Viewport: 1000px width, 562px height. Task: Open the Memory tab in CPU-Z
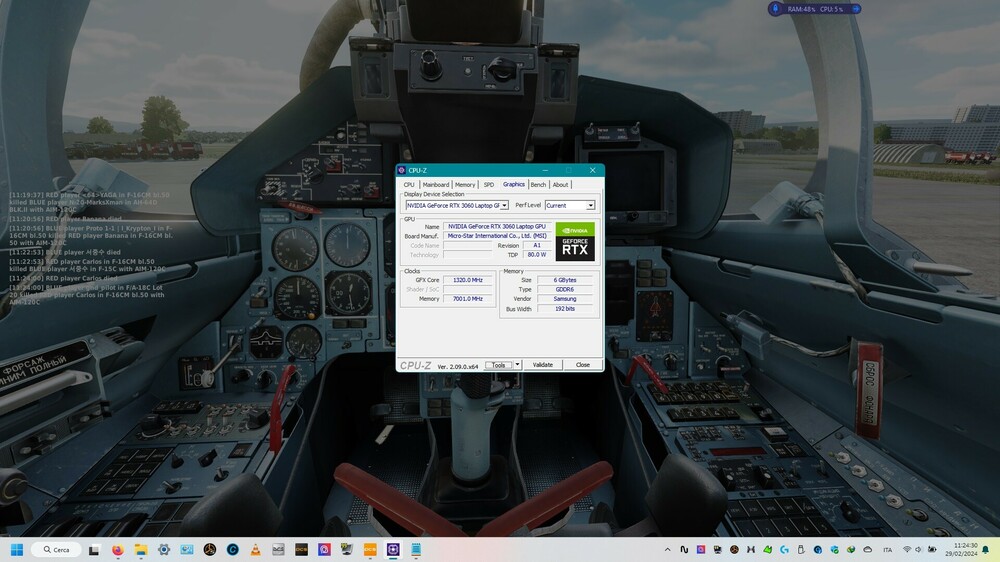tap(465, 184)
